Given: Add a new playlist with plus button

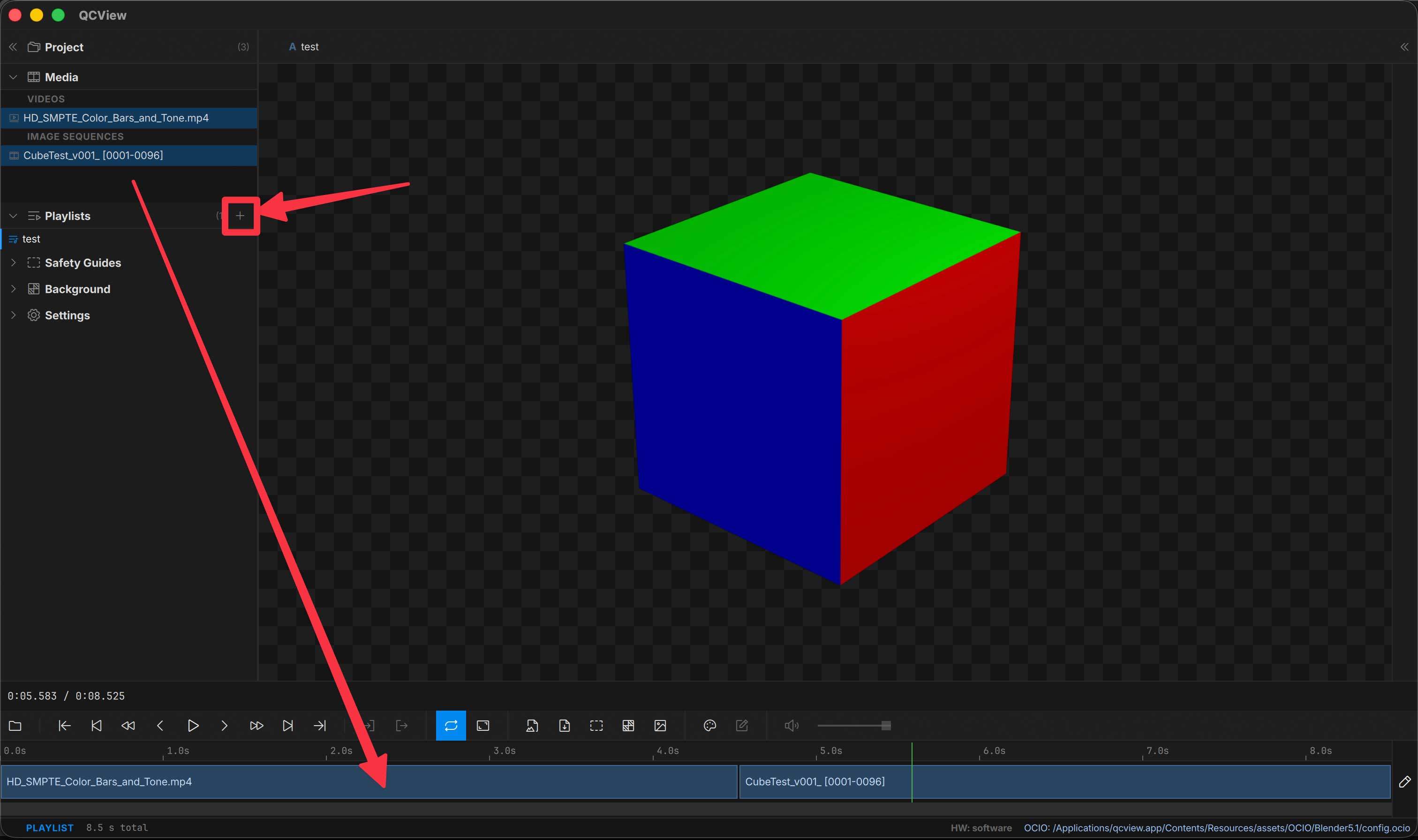Looking at the screenshot, I should click(240, 216).
